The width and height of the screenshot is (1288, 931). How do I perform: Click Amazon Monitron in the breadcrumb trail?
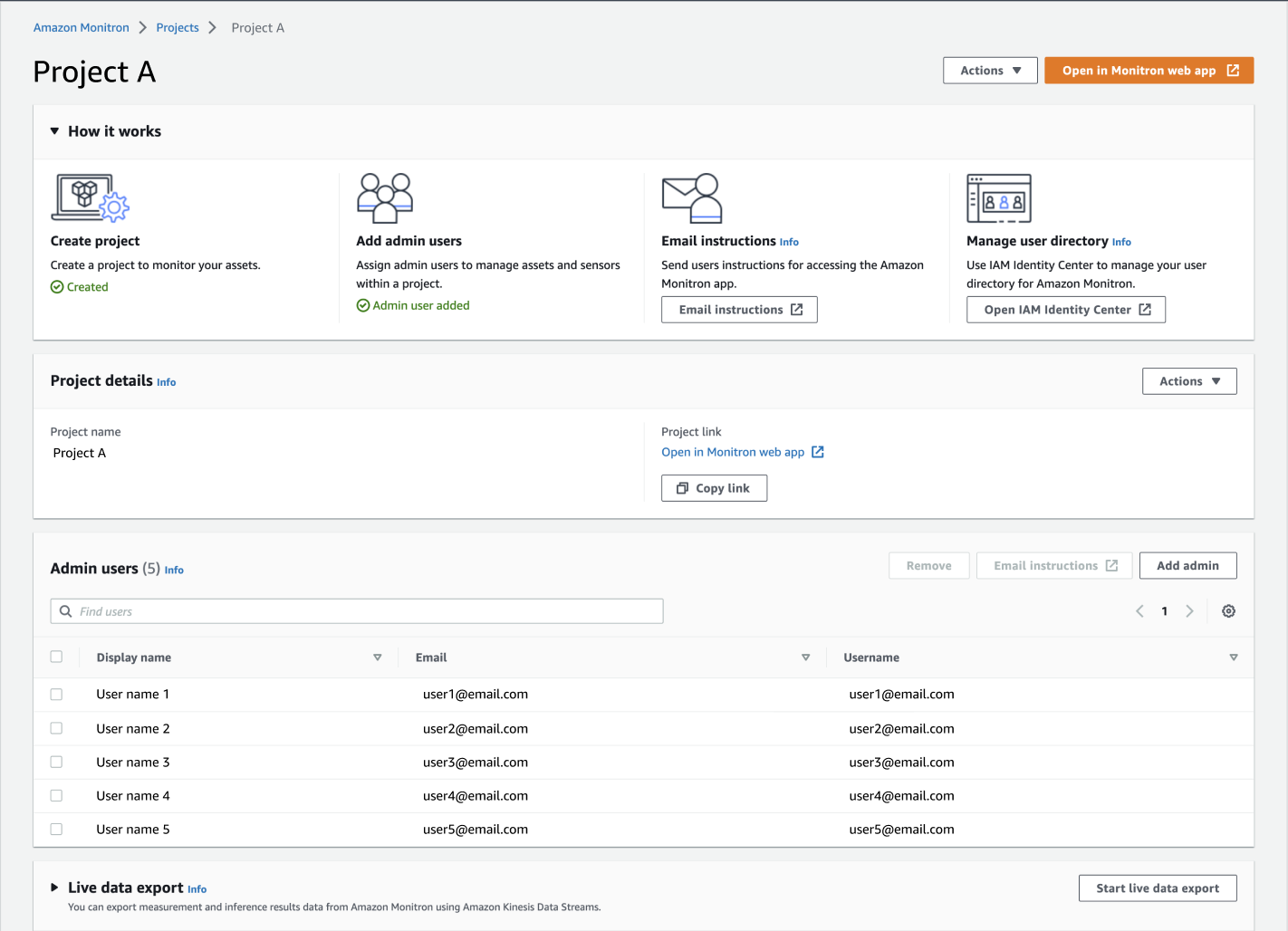click(x=81, y=27)
